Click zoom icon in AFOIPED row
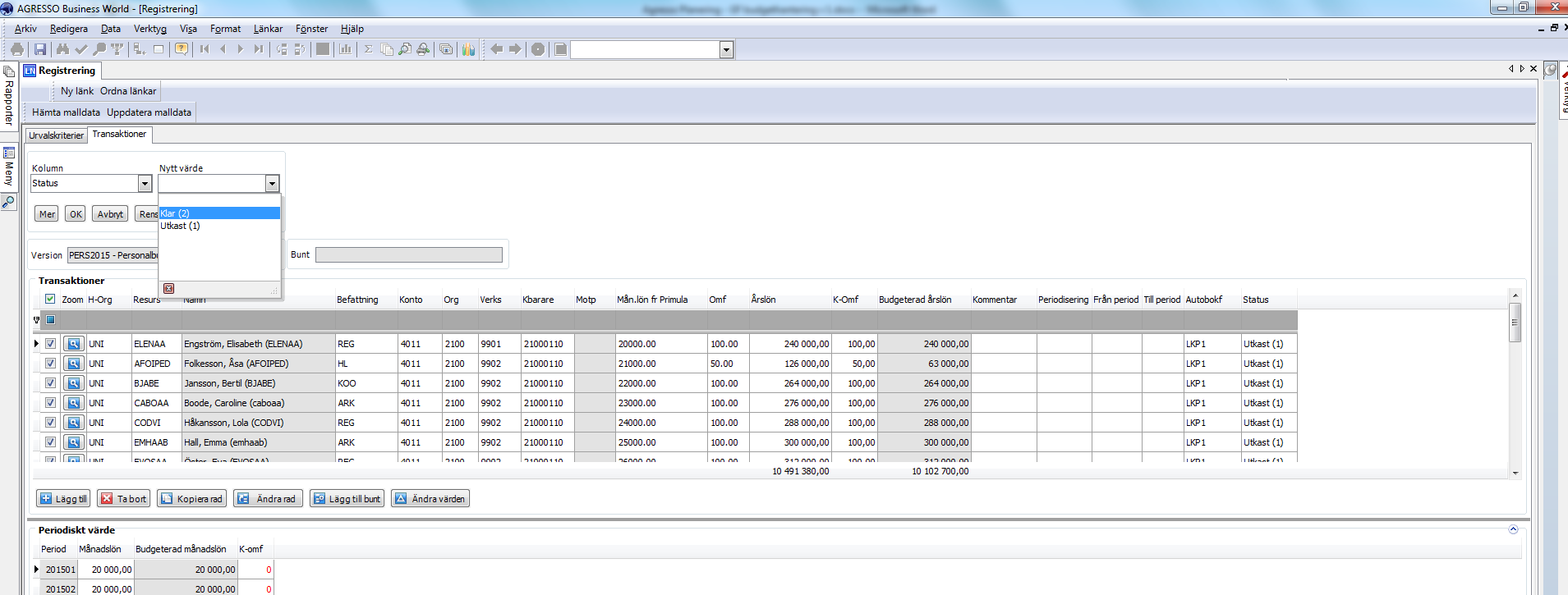Viewport: 1568px width, 595px height. pos(73,364)
